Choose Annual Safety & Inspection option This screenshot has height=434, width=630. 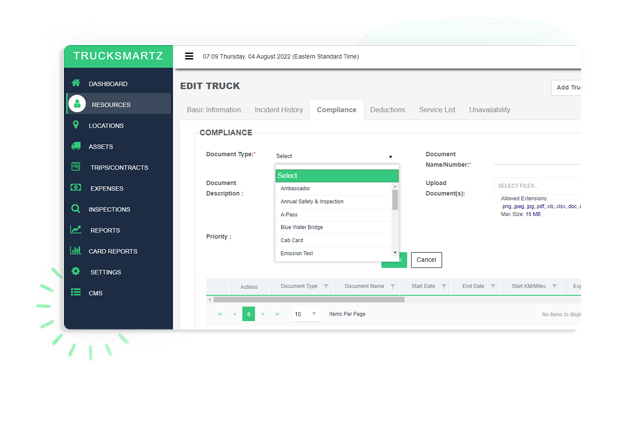coord(333,201)
